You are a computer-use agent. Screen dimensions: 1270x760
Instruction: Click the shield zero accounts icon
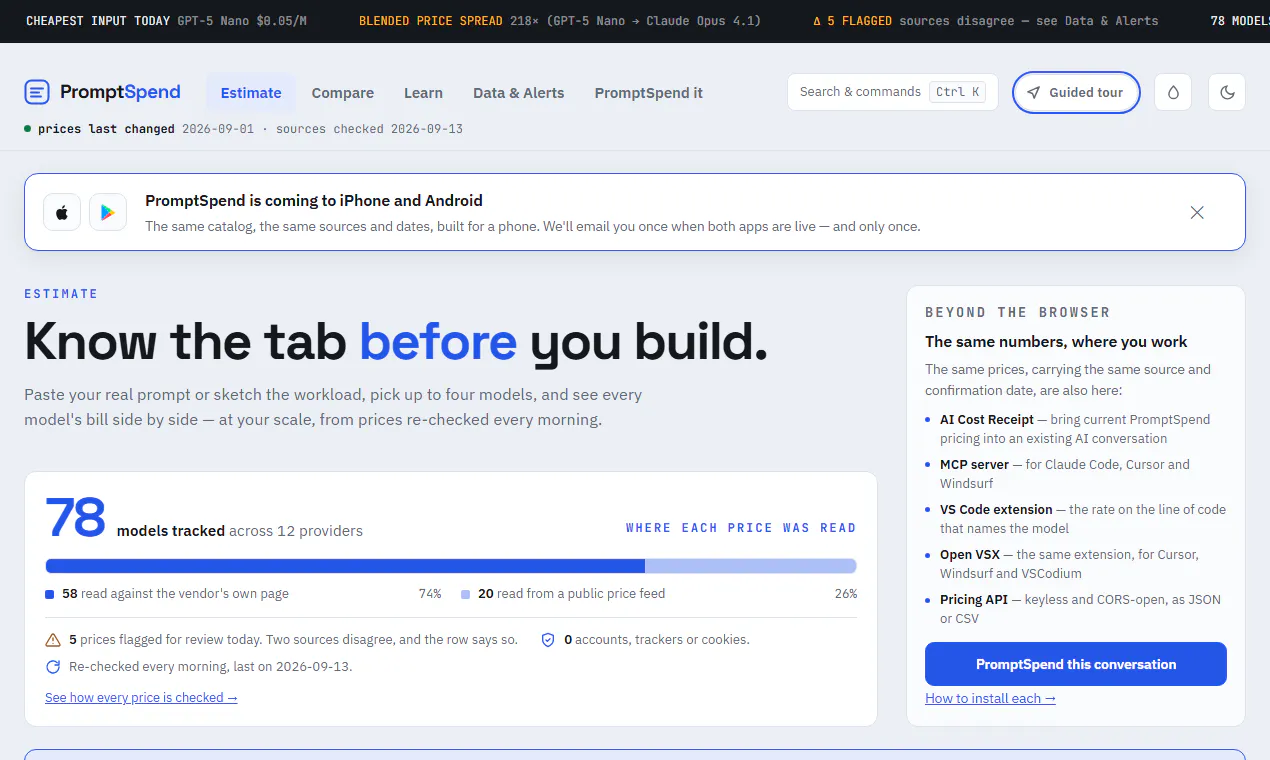coord(548,639)
